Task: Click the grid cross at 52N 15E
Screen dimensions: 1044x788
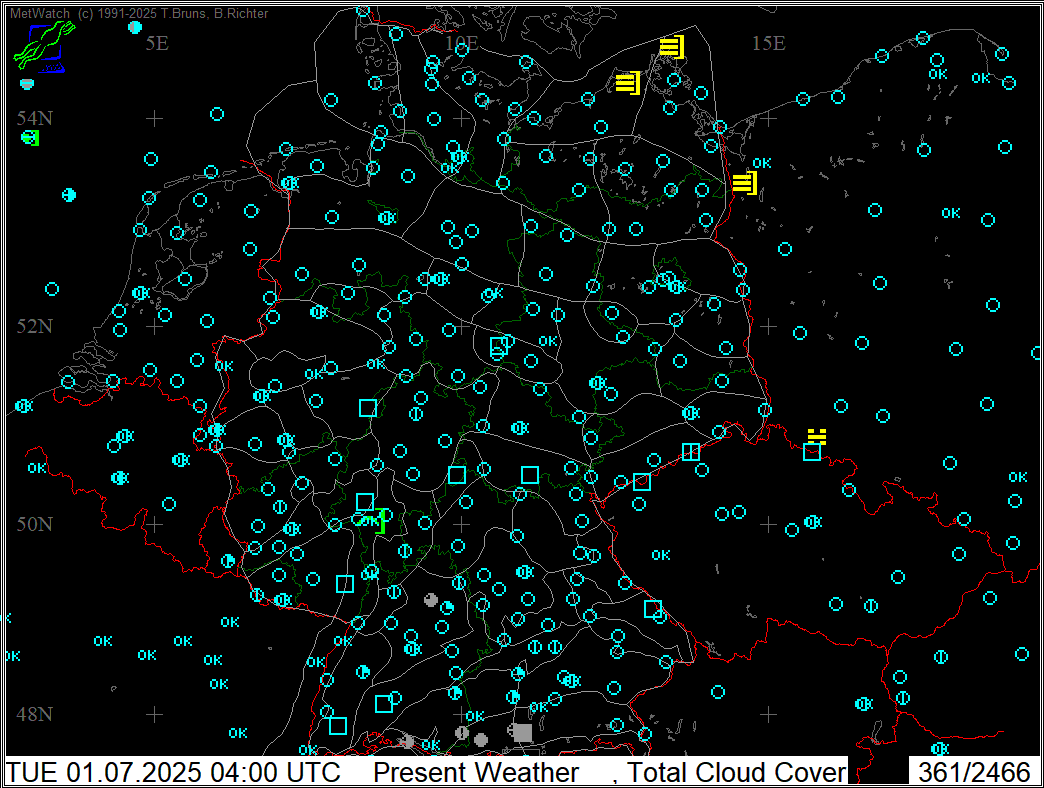Action: 768,326
